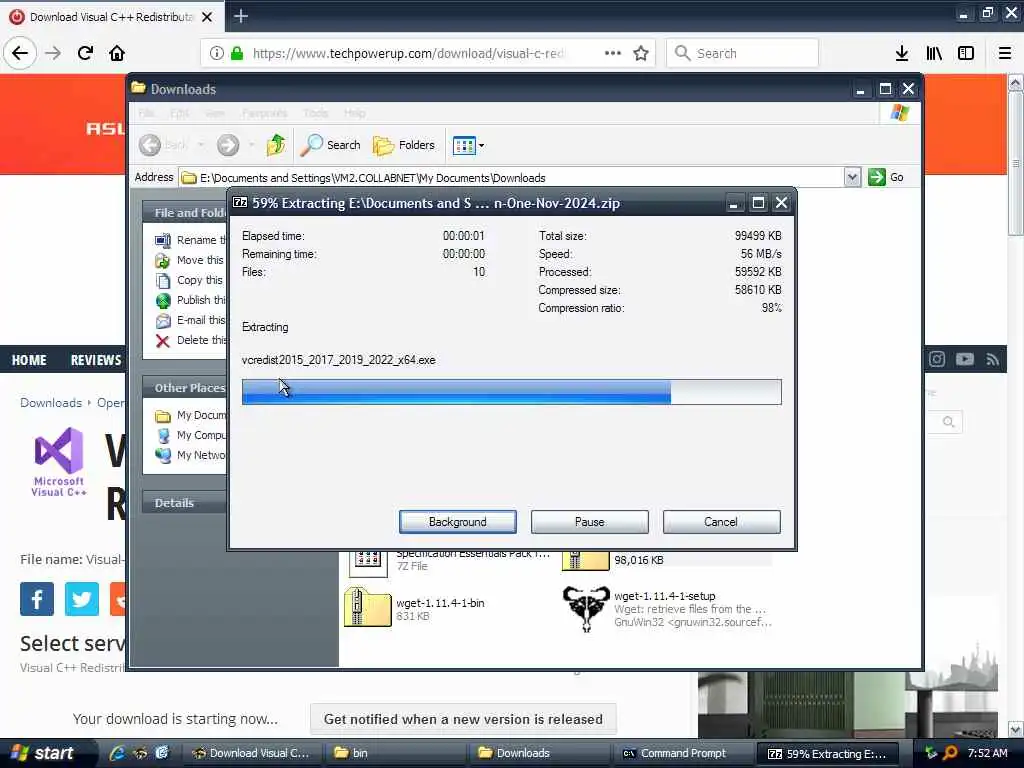Click E-mail this file task
This screenshot has height=768, width=1024.
click(x=190, y=320)
